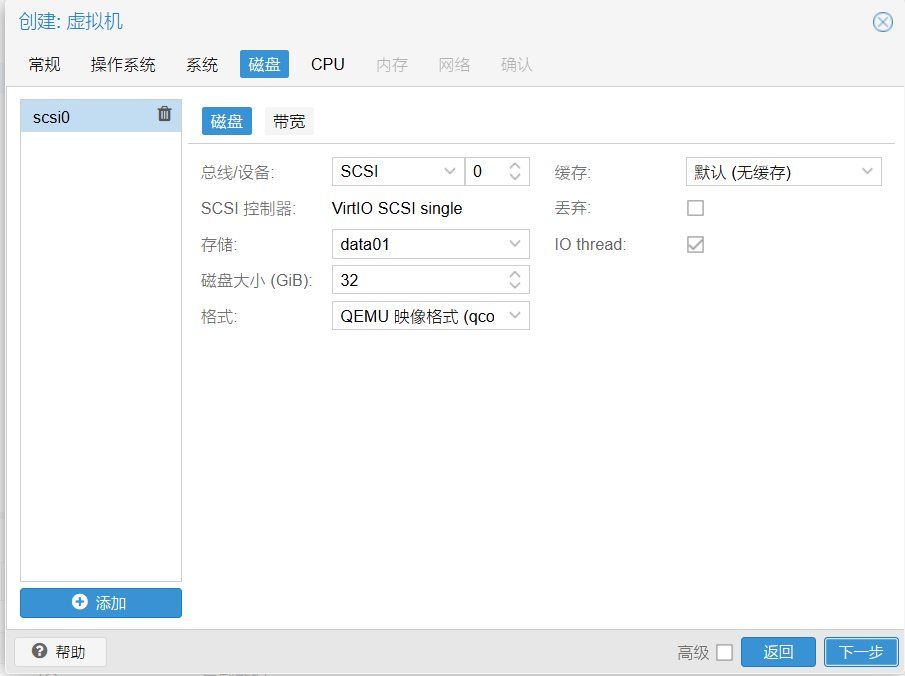The height and width of the screenshot is (676, 905).
Task: Select the scsi0 disk entry
Action: point(101,116)
